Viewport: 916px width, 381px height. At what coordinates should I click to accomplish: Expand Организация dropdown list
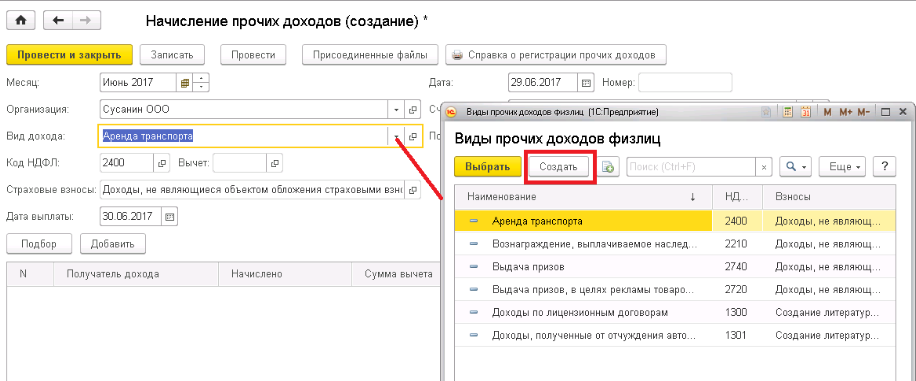pos(396,109)
